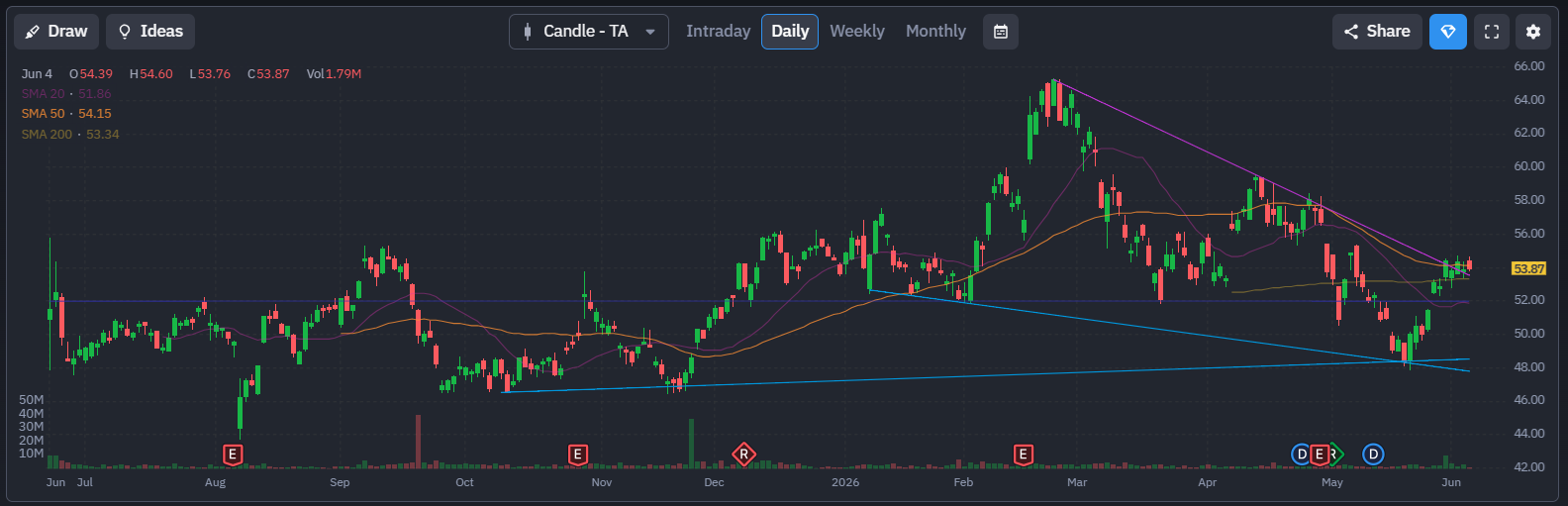
Task: Click the blue D dividend marker in mid-May
Action: [x=1373, y=455]
